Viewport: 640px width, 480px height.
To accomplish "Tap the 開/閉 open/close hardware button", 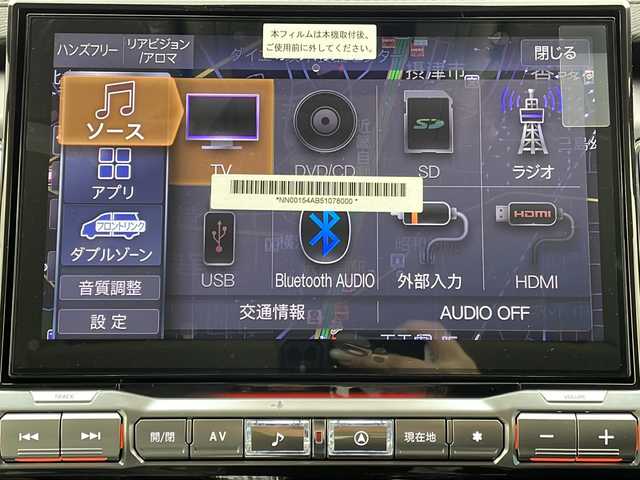I will coord(162,438).
